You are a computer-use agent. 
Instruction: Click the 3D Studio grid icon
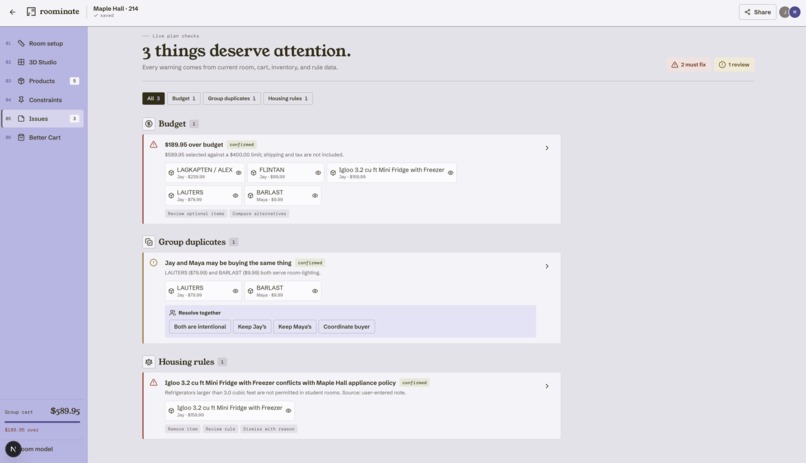click(x=21, y=62)
